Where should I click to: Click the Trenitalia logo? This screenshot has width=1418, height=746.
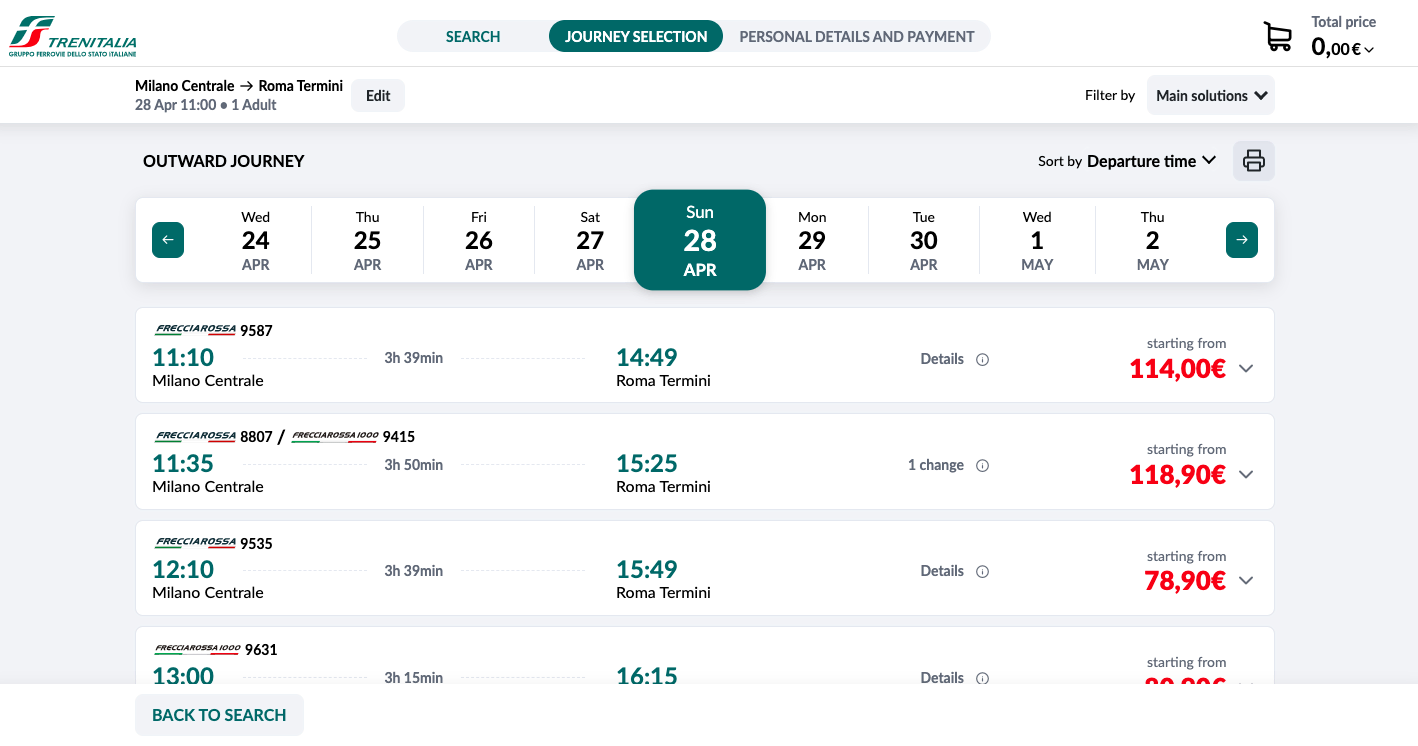73,36
